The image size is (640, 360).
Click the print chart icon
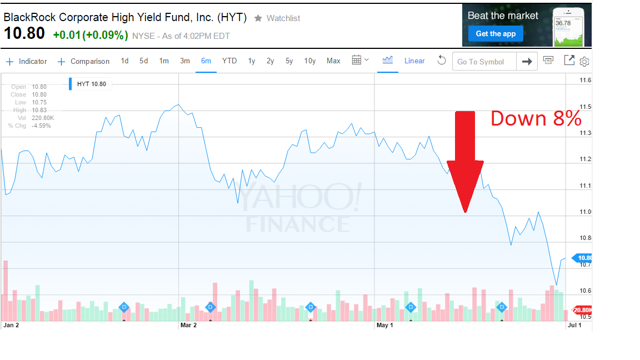point(548,60)
